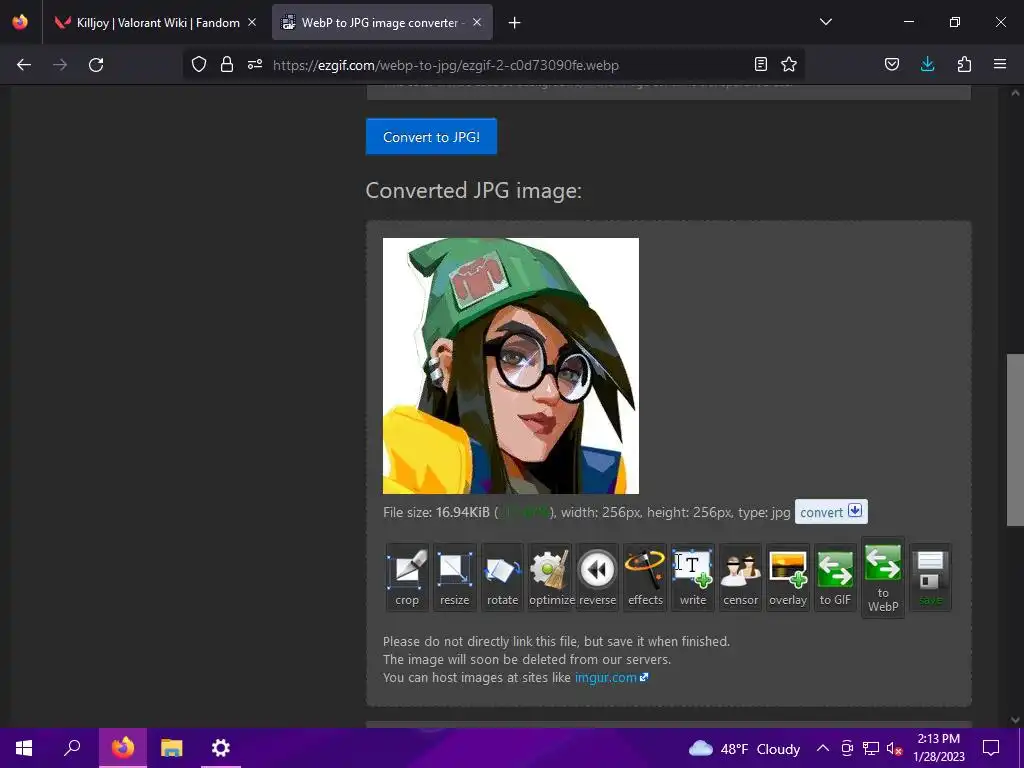Open the optimize tool
This screenshot has height=768, width=1024.
[551, 577]
